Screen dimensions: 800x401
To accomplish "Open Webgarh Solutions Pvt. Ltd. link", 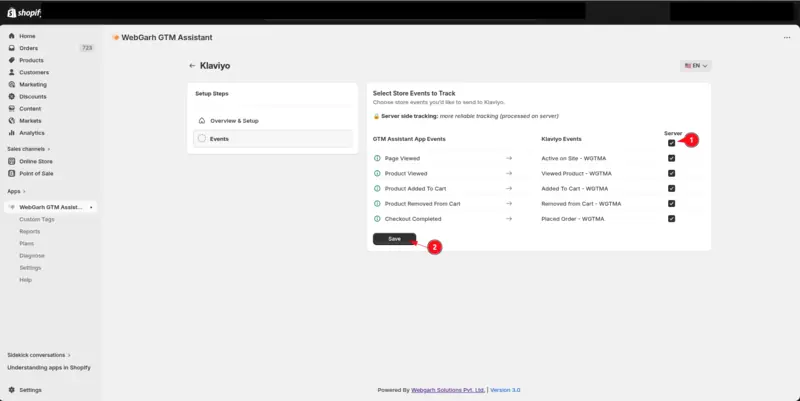I will pyautogui.click(x=447, y=390).
